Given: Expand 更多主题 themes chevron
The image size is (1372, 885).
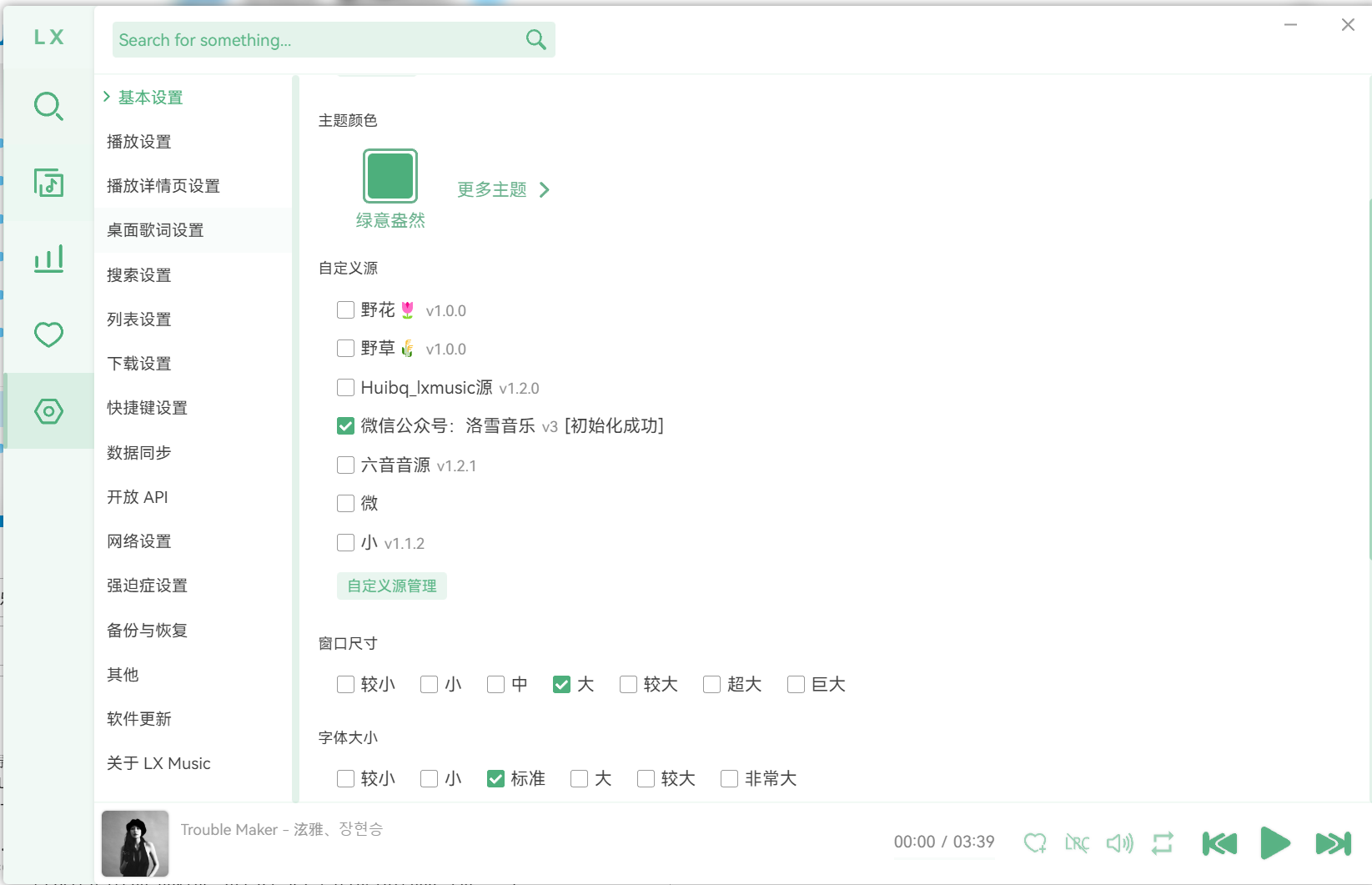Looking at the screenshot, I should [x=545, y=190].
